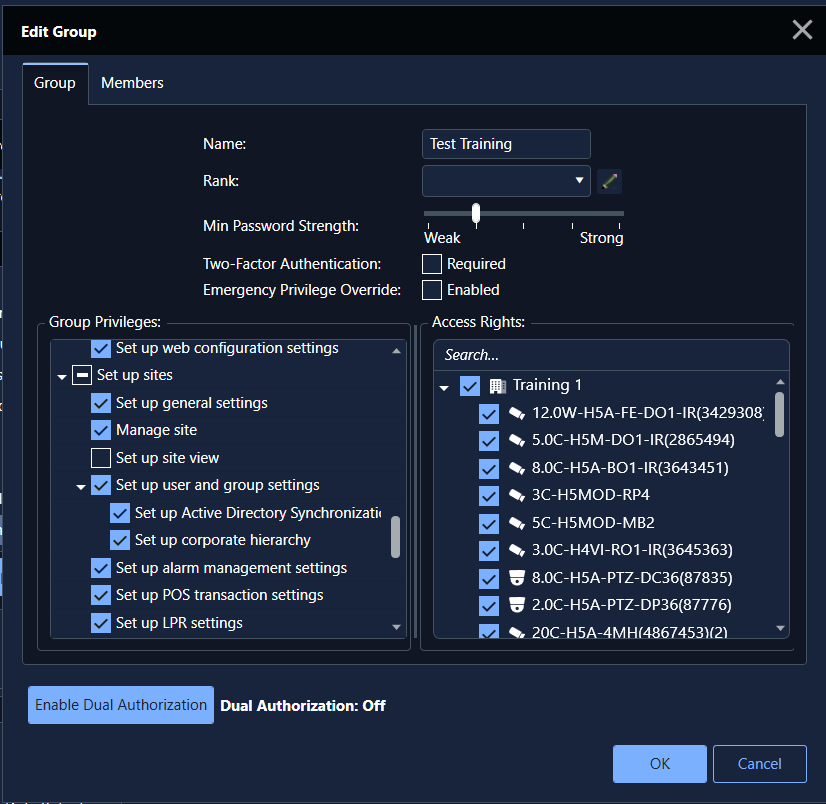Enable Emergency Privilege Override checkbox
This screenshot has width=826, height=804.
pos(432,290)
